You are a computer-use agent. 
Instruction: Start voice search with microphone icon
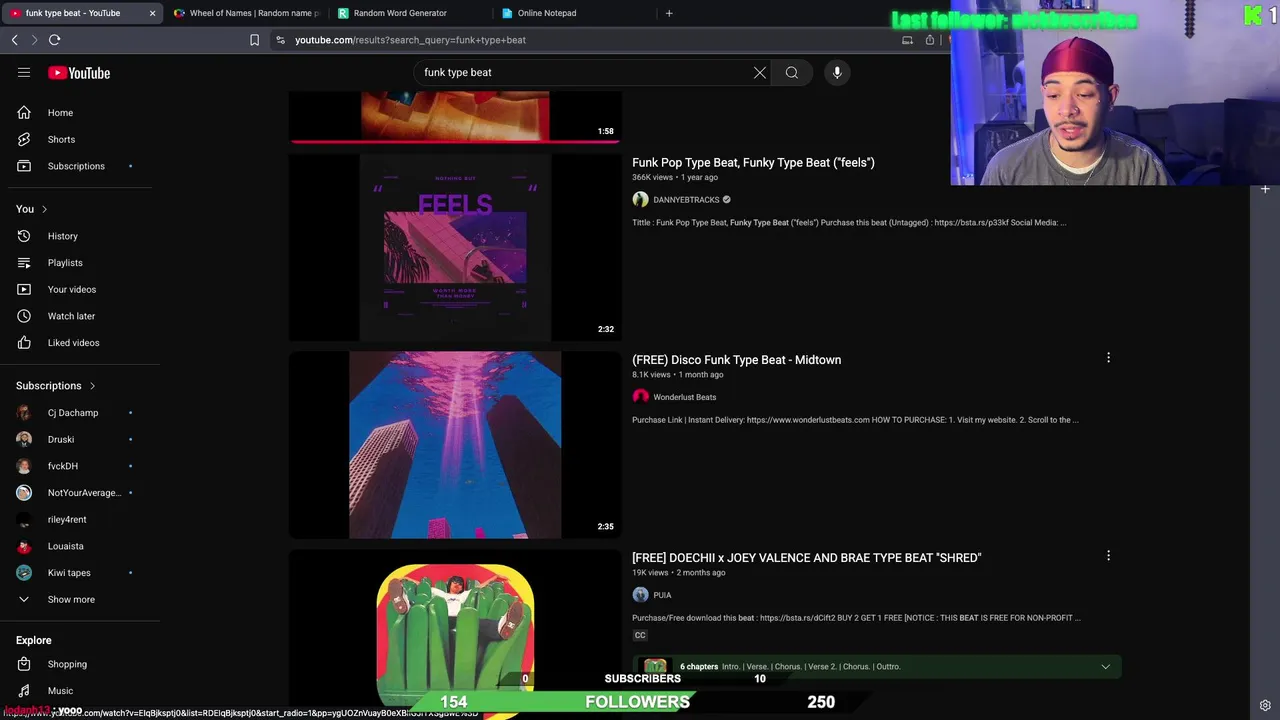pos(837,72)
